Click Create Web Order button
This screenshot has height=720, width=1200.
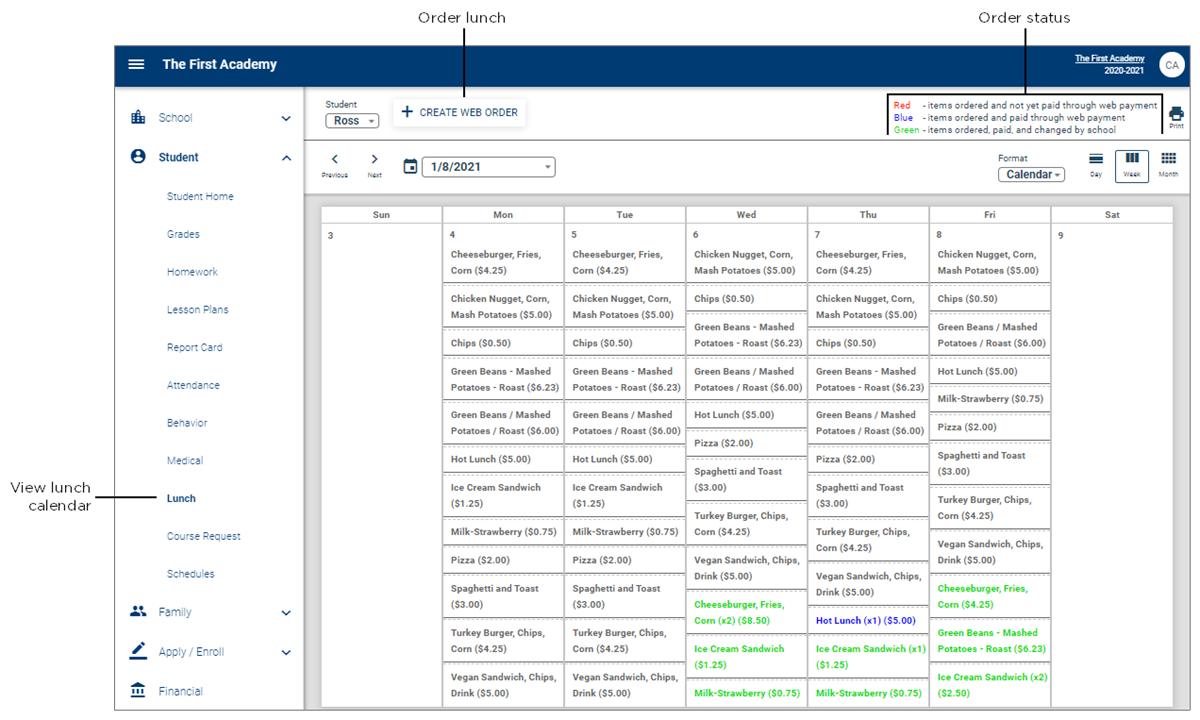click(459, 112)
